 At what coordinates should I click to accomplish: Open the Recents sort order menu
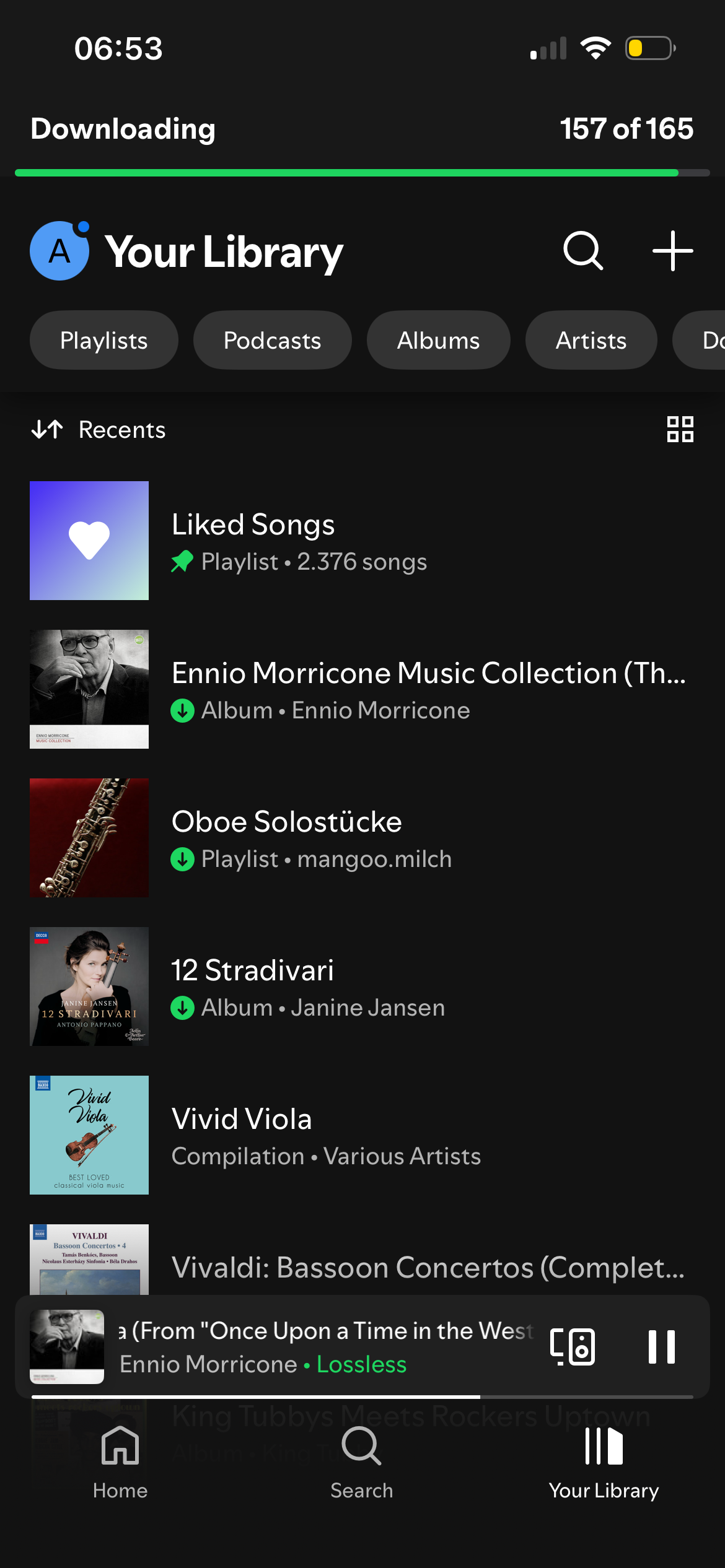[99, 430]
